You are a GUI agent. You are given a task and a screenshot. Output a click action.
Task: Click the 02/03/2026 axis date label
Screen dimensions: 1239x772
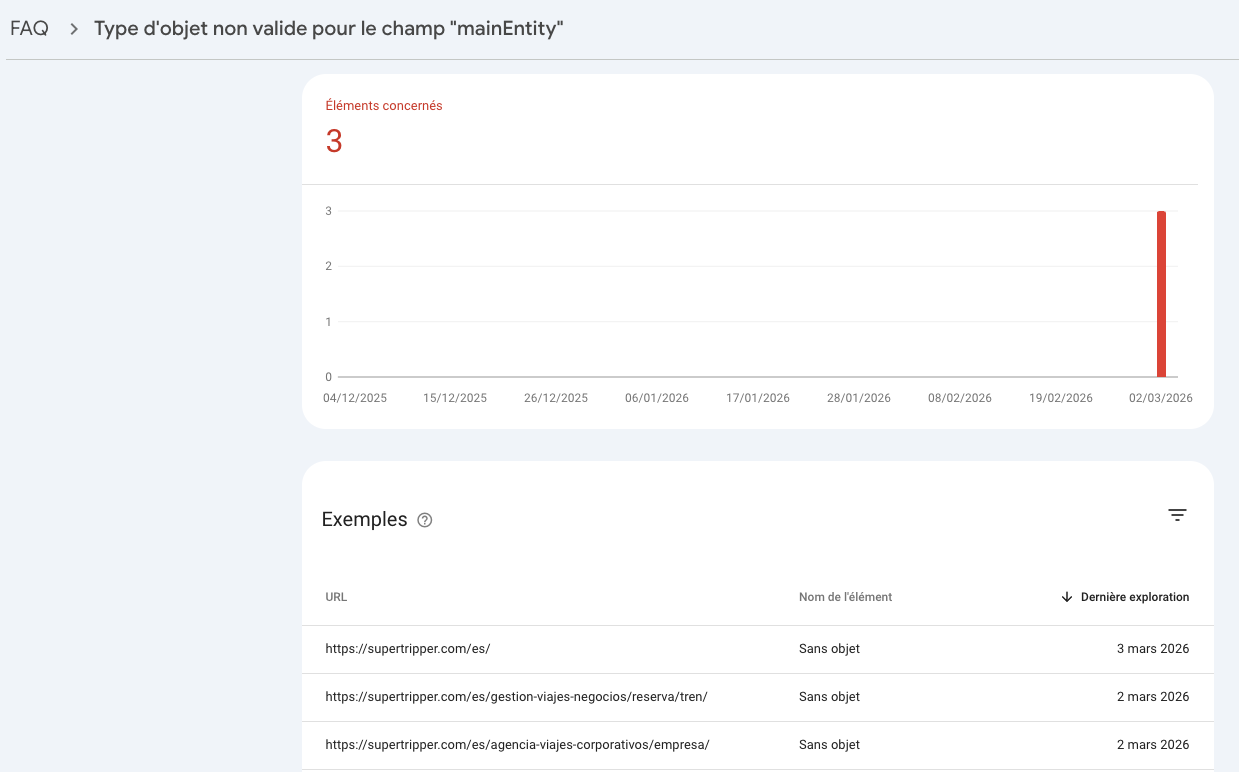click(1161, 398)
